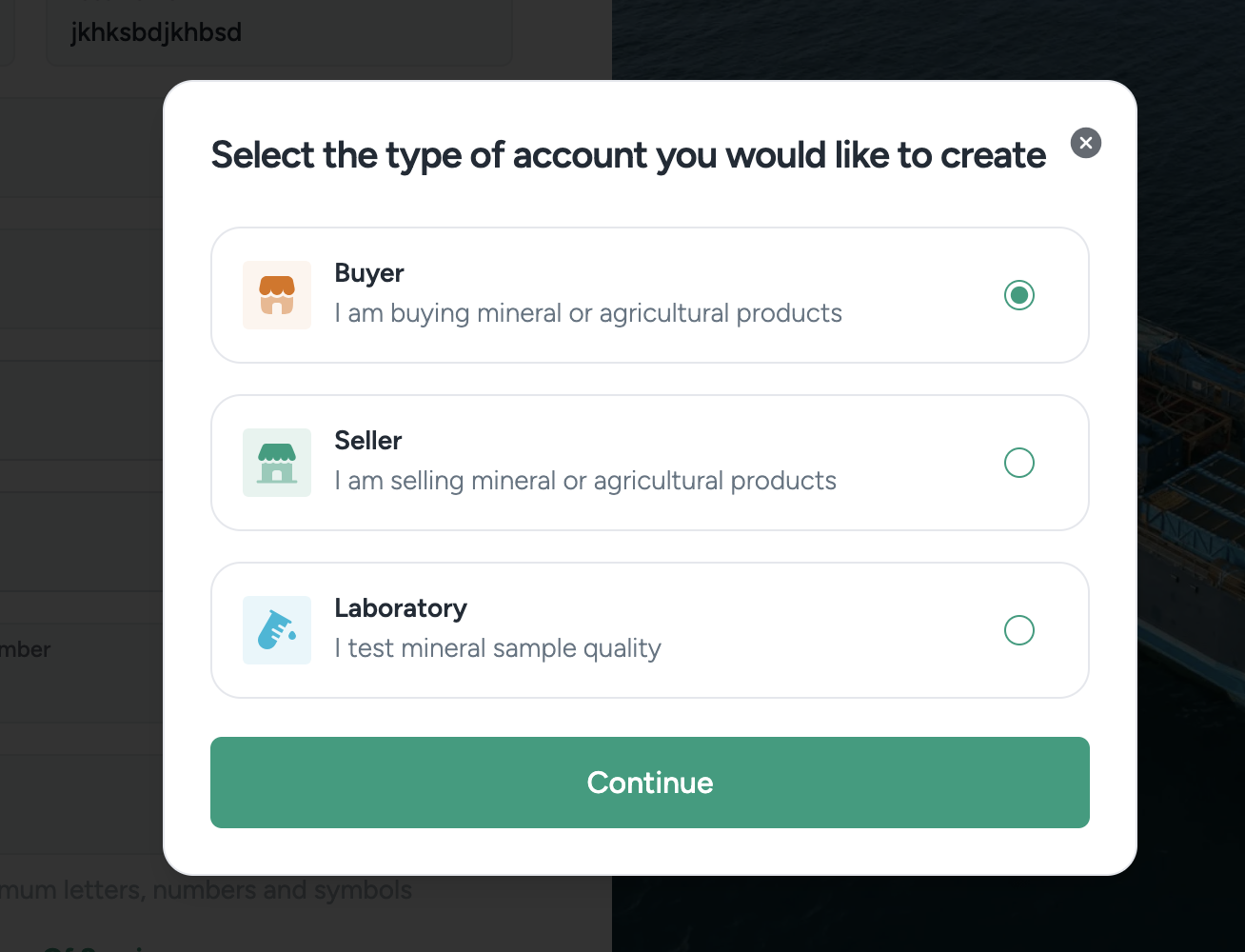Click "I am selling mineral or agricultural products"

(x=585, y=481)
